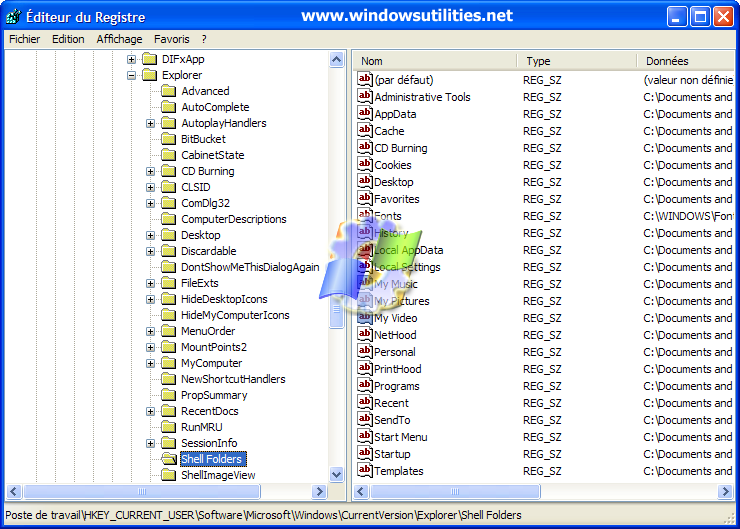Viewport: 740px width, 529px height.
Task: Select the HideMyComputerIcons key
Action: pyautogui.click(x=235, y=315)
